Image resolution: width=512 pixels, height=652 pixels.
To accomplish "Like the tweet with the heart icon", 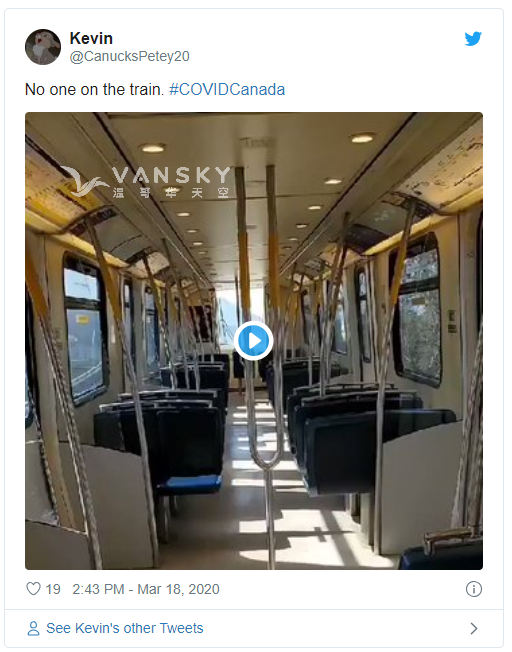I will (33, 589).
